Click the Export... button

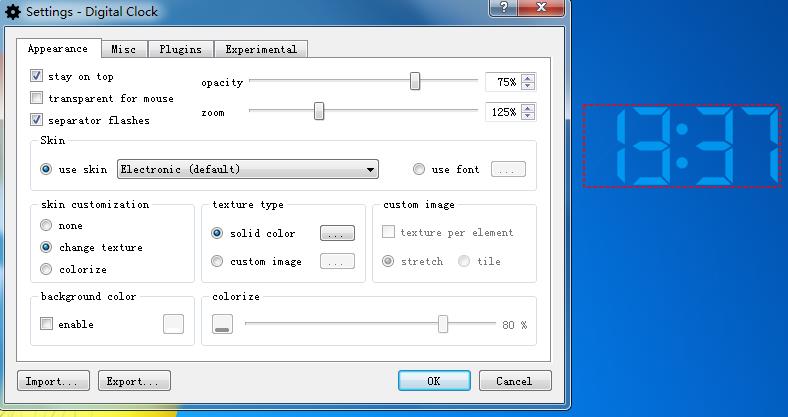click(x=134, y=381)
